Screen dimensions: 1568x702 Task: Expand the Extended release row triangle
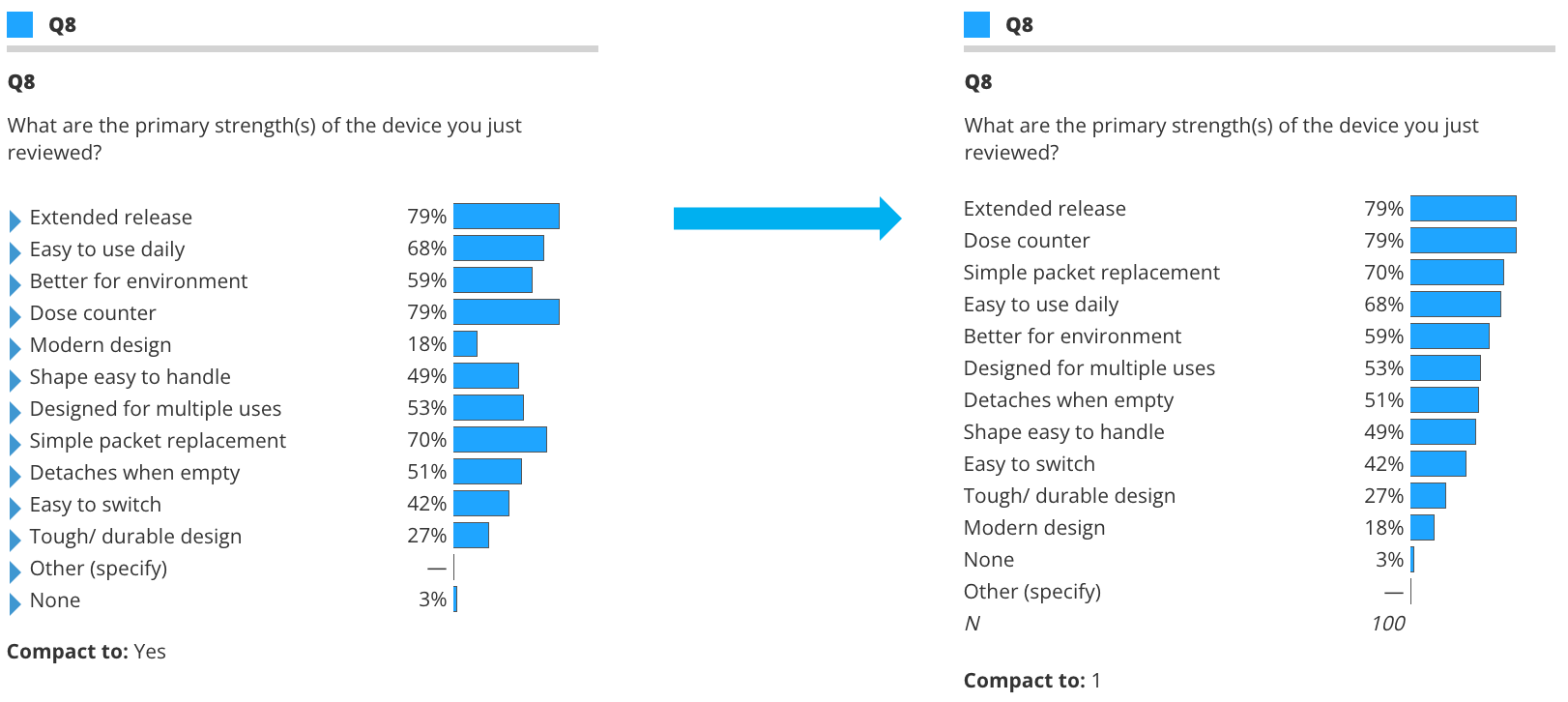(15, 220)
